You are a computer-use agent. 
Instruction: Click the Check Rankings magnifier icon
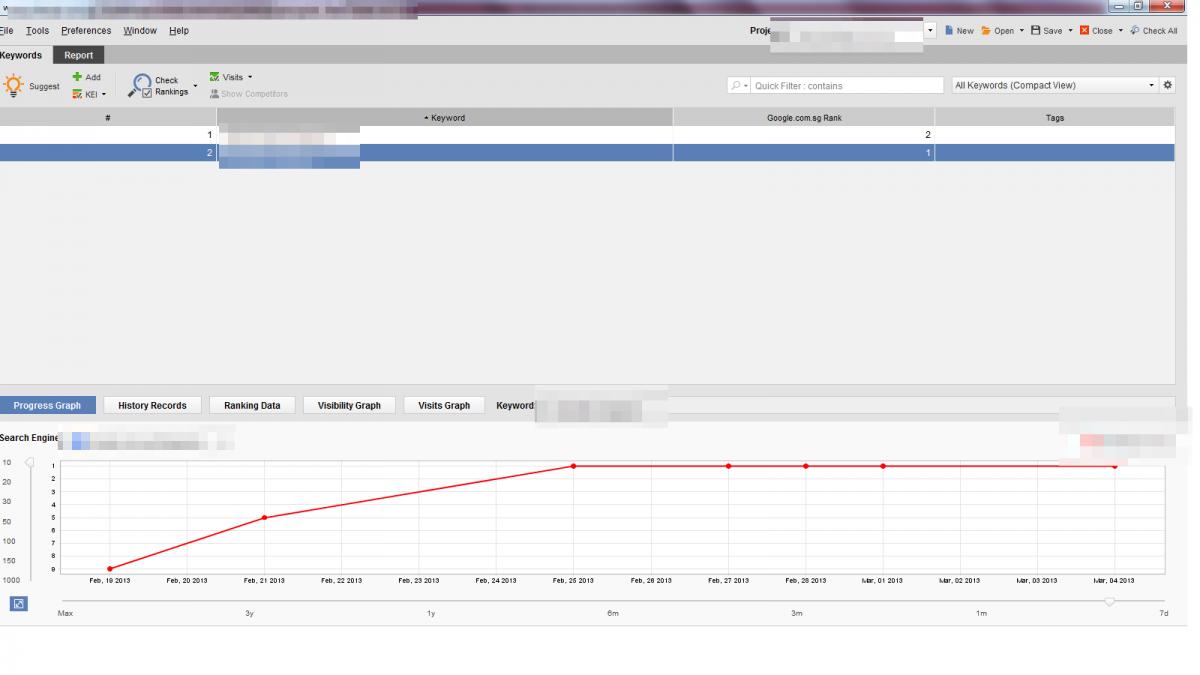tap(139, 86)
